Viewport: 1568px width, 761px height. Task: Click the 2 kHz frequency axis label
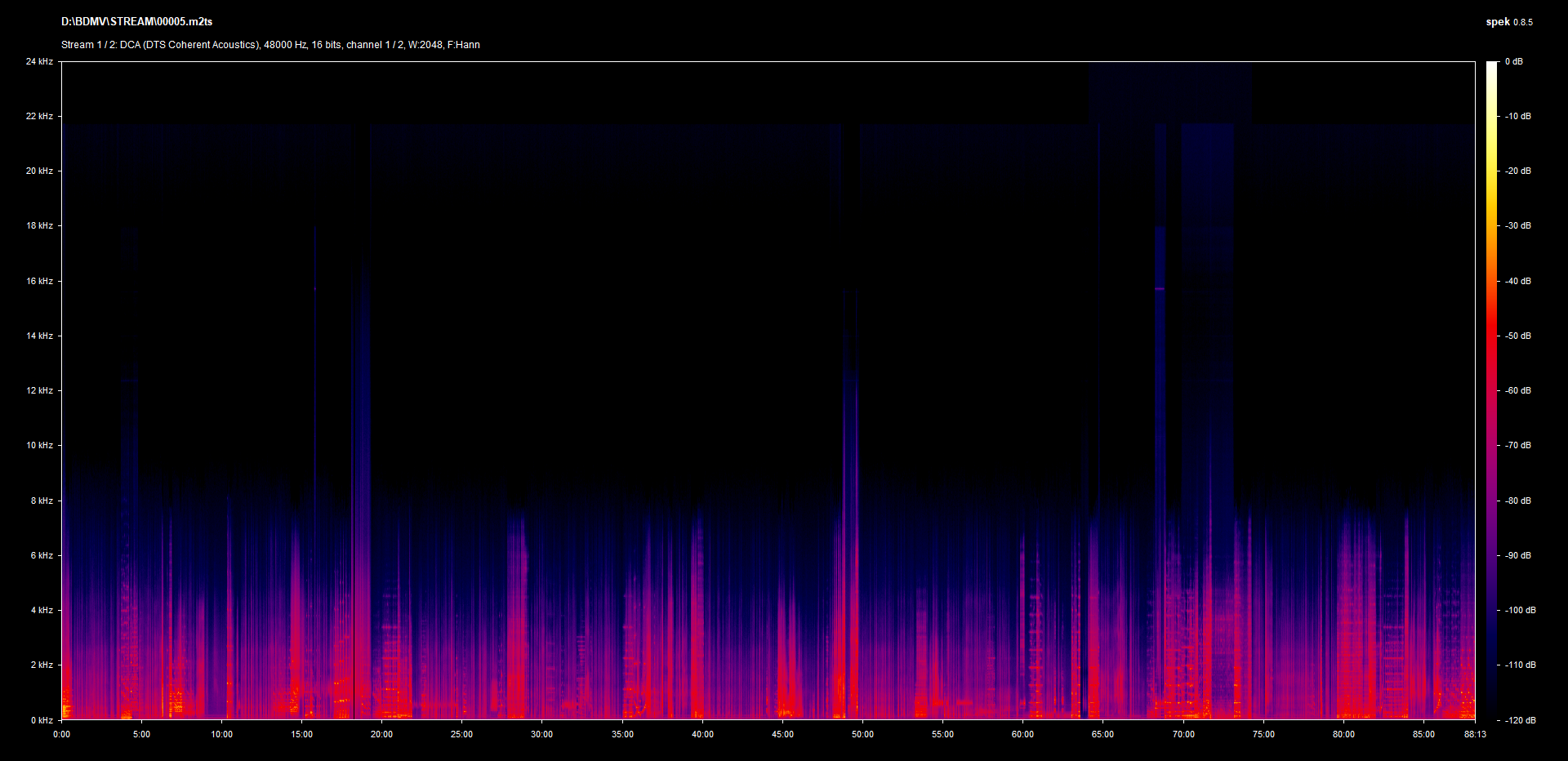tap(42, 665)
